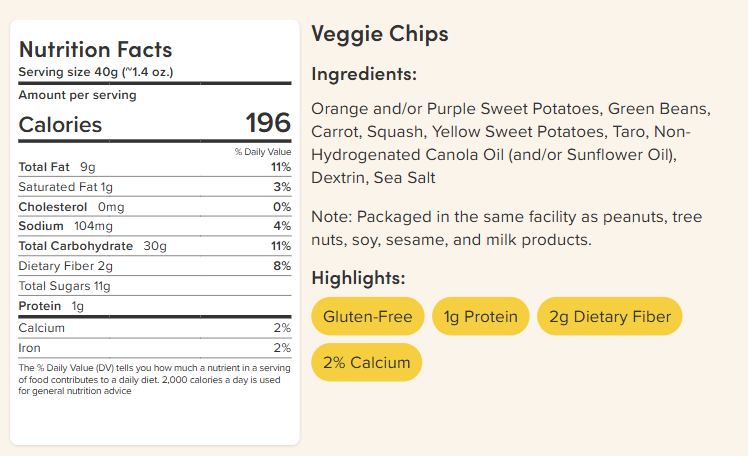This screenshot has width=748, height=456.
Task: Click the Gluten-Free highlight badge
Action: point(367,316)
